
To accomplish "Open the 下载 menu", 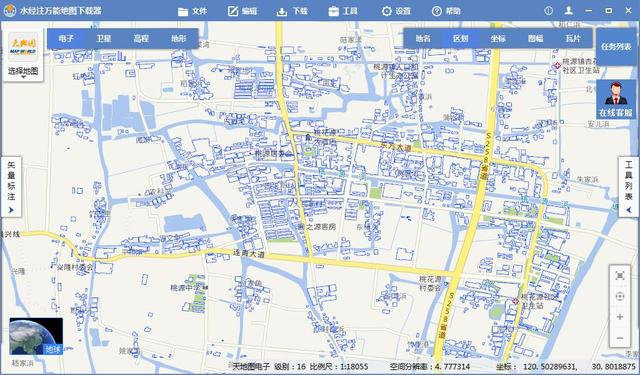I will pos(292,11).
